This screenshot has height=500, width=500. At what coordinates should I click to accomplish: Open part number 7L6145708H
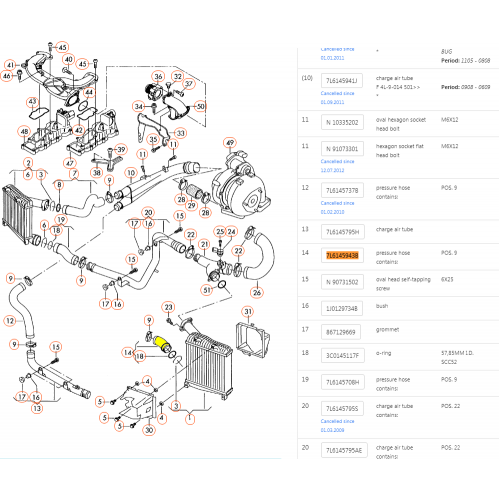point(343,382)
